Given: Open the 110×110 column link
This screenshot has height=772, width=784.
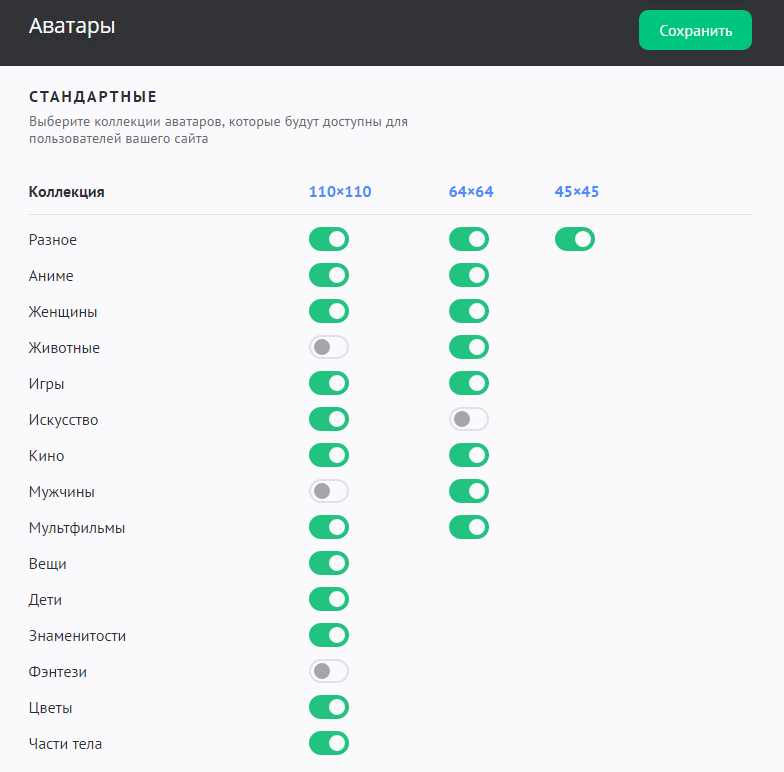Looking at the screenshot, I should click(x=339, y=192).
